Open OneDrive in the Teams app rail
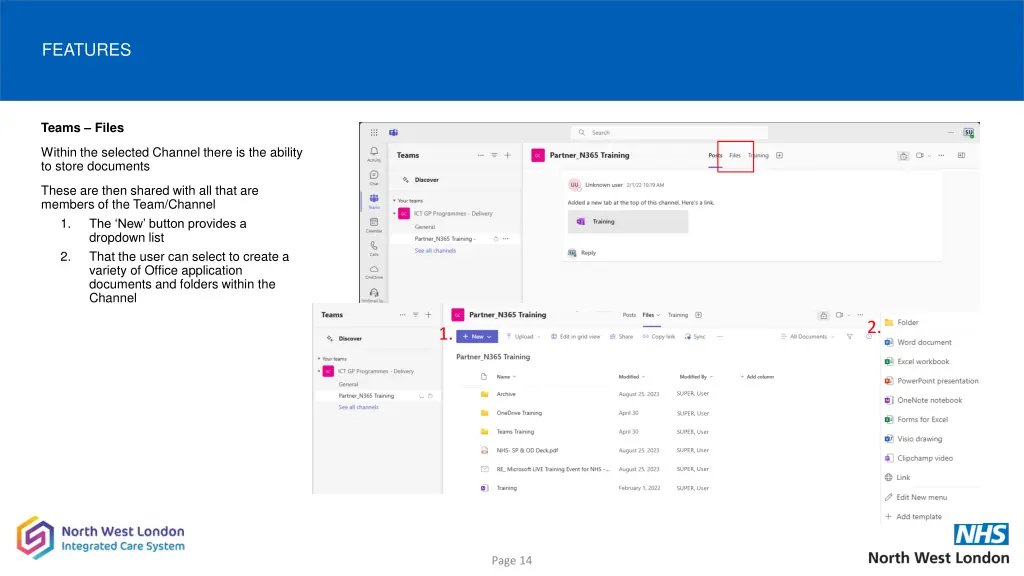1024x576 pixels. 374,272
